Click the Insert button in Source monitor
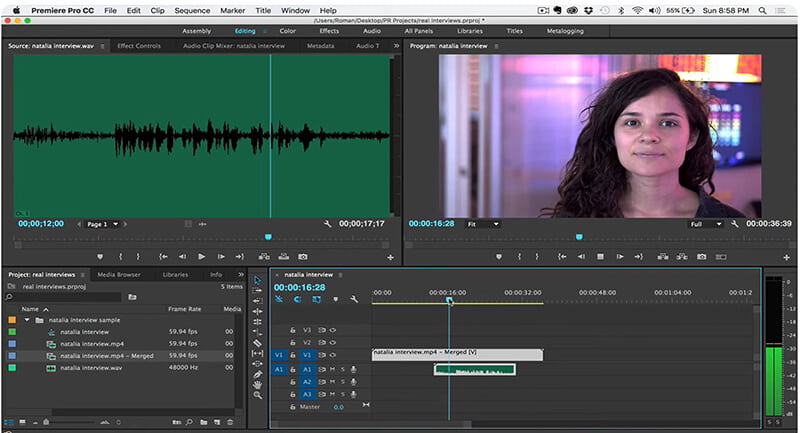 pyautogui.click(x=264, y=257)
